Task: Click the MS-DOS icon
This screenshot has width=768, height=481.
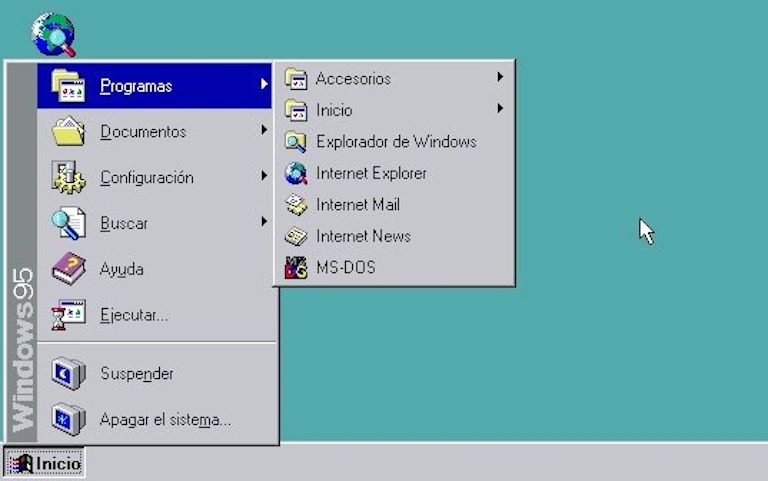Action: 296,267
